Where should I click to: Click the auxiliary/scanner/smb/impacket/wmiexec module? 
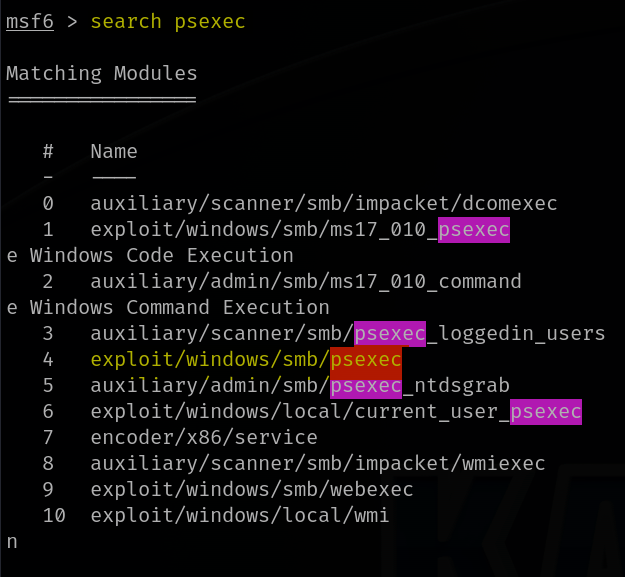click(x=317, y=464)
